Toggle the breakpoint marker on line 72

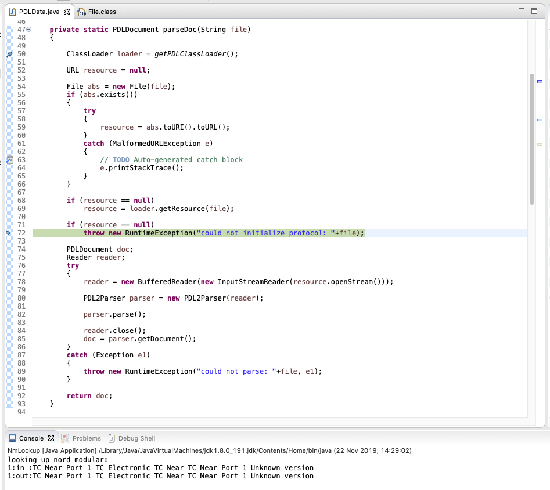[8, 233]
